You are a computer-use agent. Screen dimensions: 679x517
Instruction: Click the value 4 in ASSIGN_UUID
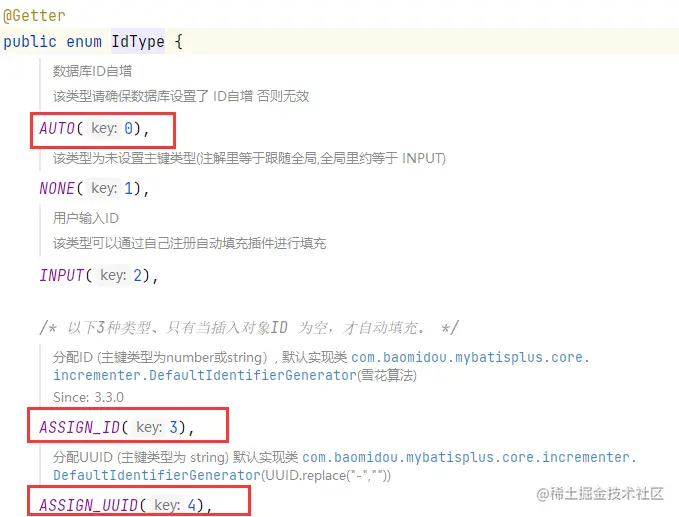[191, 505]
